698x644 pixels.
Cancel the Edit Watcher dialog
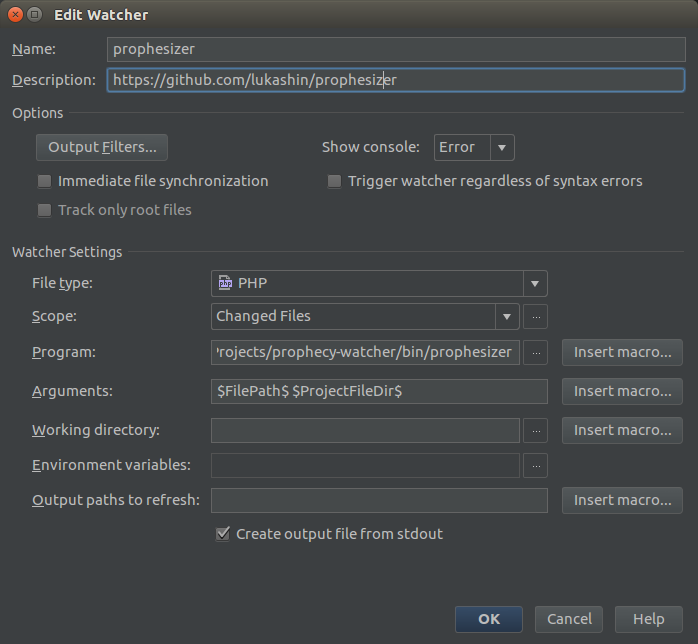[569, 619]
